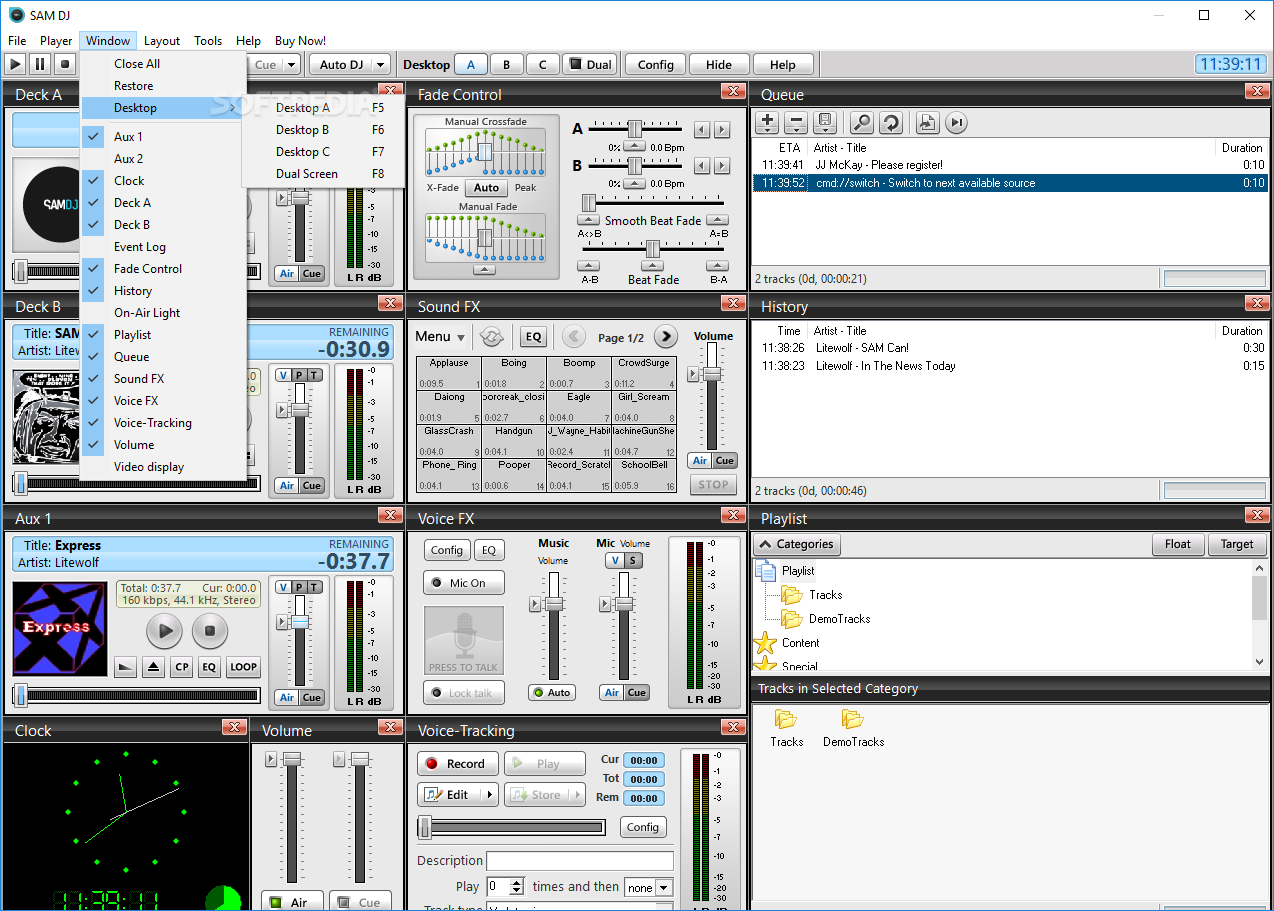1274x911 pixels.
Task: Click Close All in Window menu
Action: (163, 64)
